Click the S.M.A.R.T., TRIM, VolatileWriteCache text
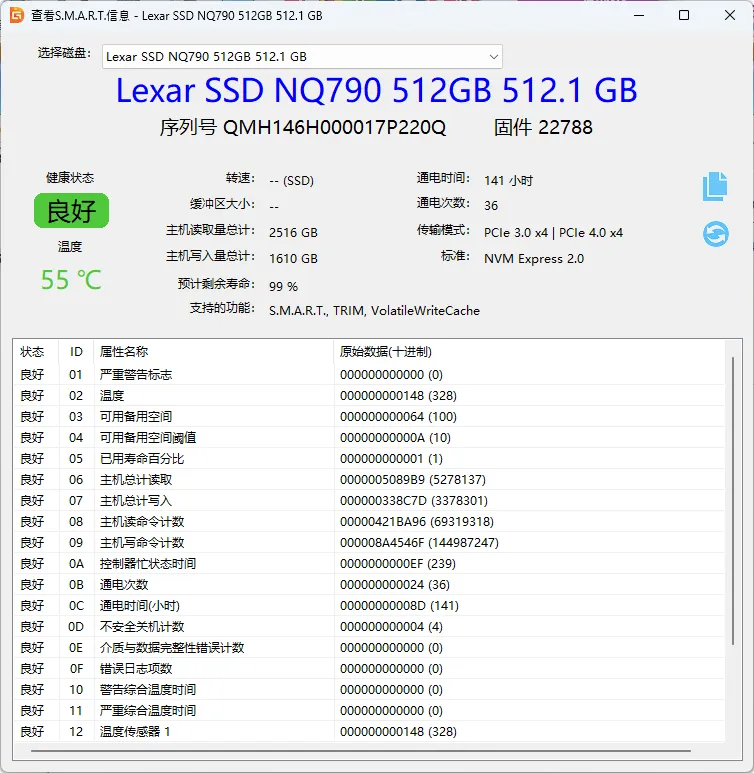 tap(374, 311)
